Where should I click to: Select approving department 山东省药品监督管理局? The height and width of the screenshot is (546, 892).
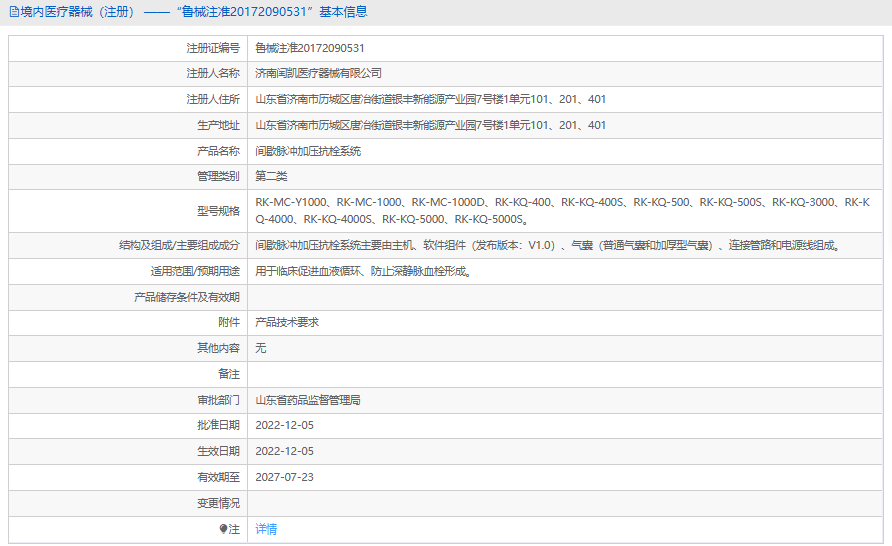coord(307,400)
